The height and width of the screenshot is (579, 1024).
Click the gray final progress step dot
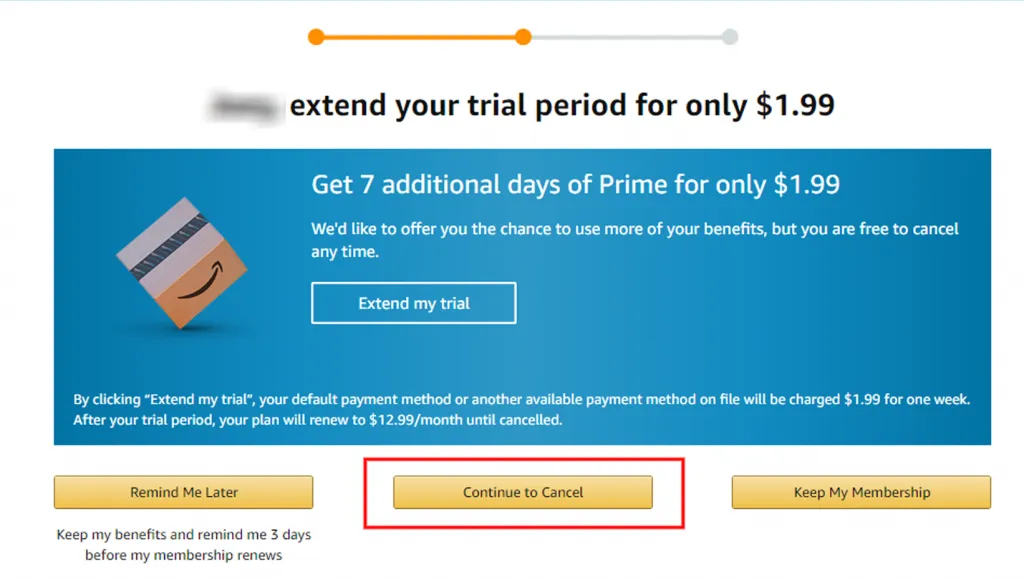pos(730,37)
